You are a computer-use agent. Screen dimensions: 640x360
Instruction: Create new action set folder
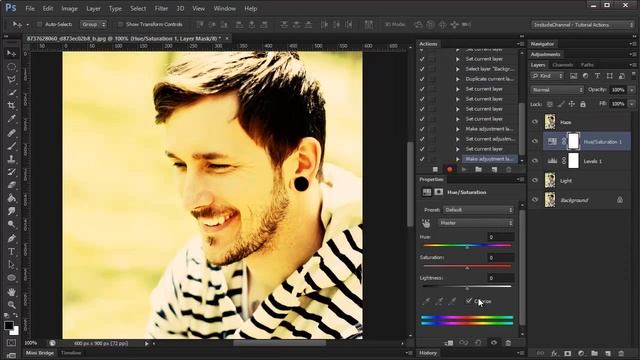click(x=478, y=169)
